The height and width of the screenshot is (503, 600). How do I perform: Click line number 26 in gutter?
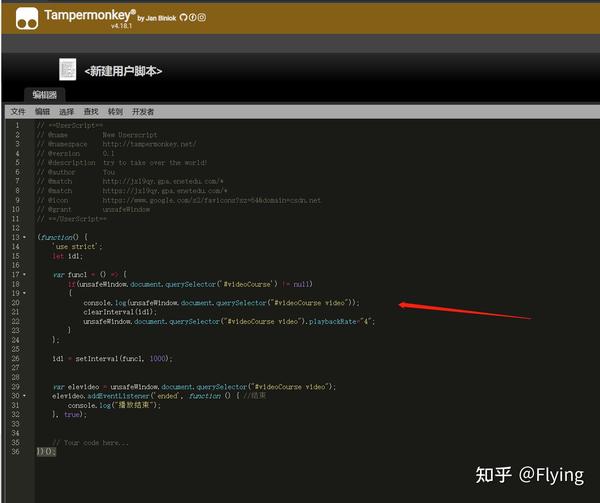(x=15, y=358)
